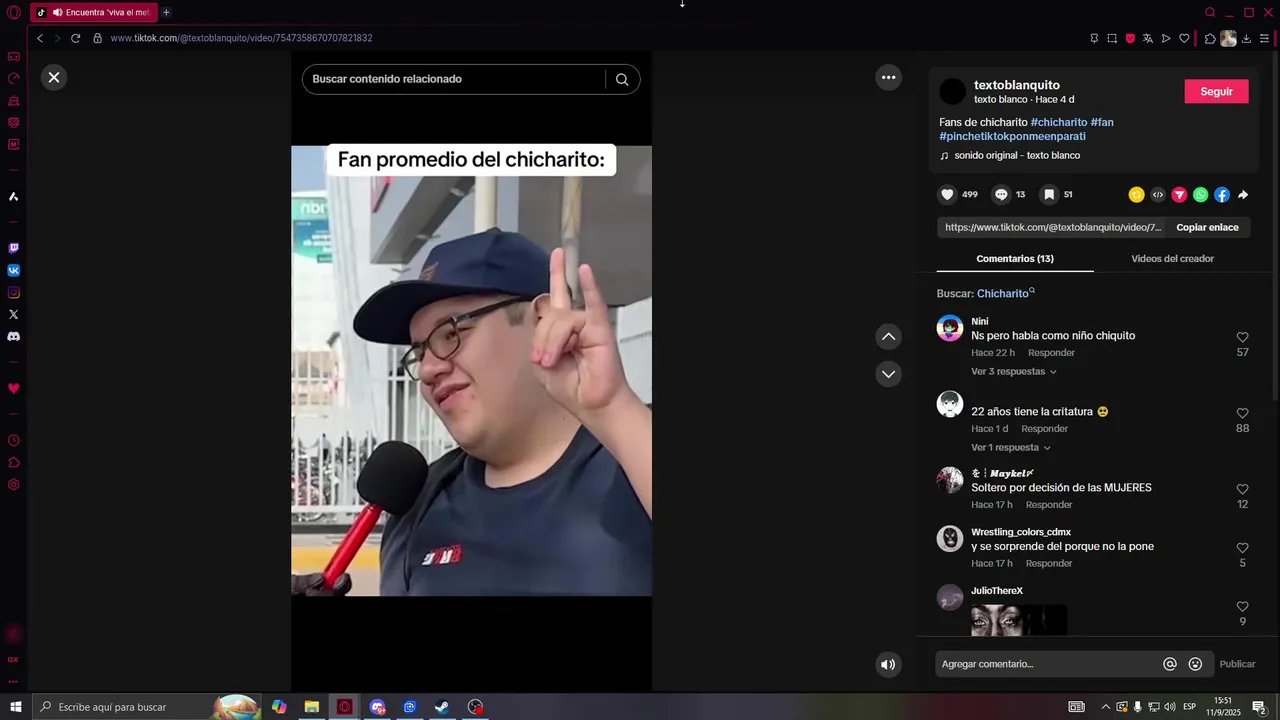Open downloads icon in browser toolbar
The width and height of the screenshot is (1280, 720).
(1246, 38)
